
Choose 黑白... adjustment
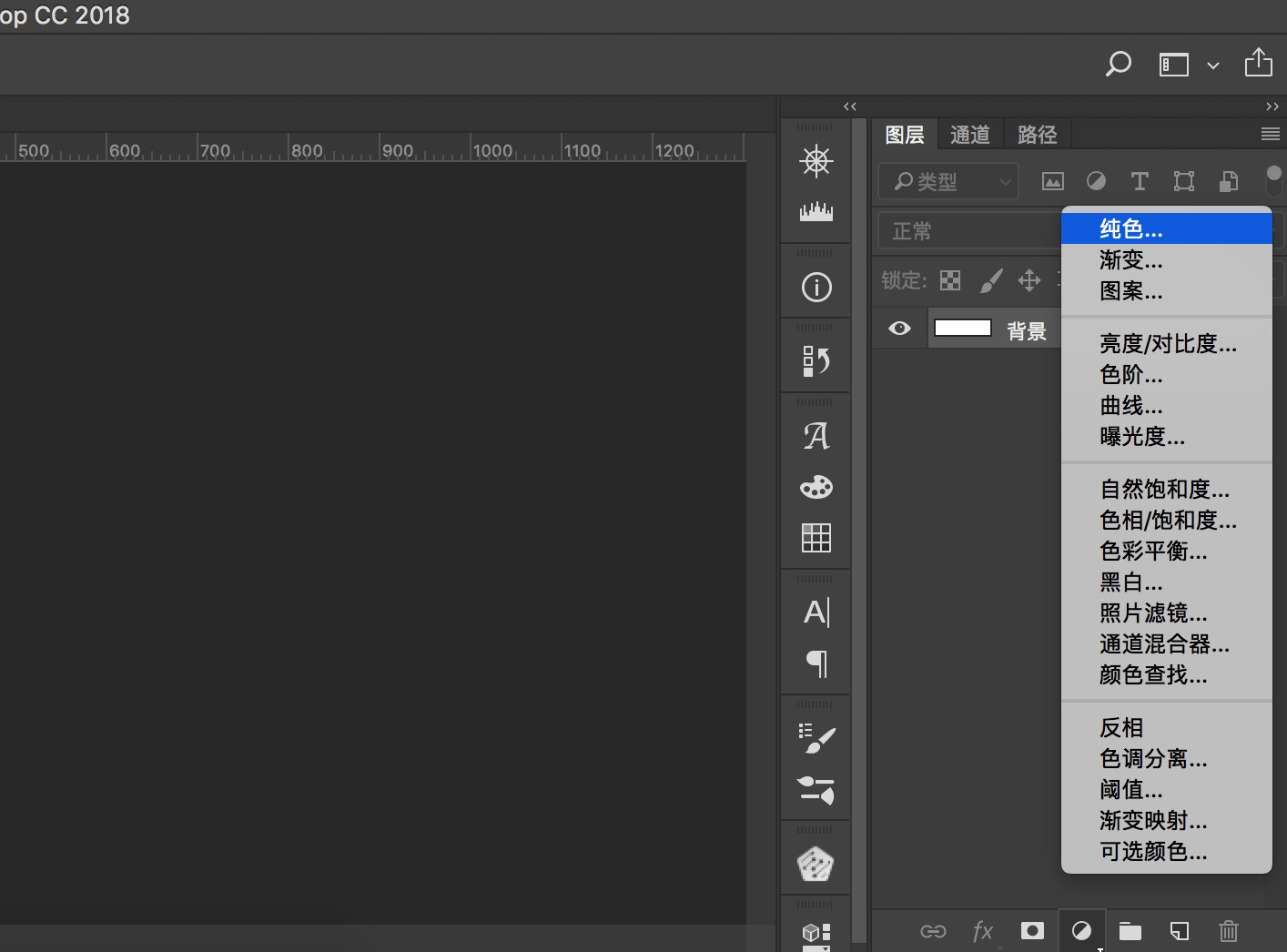click(x=1167, y=582)
